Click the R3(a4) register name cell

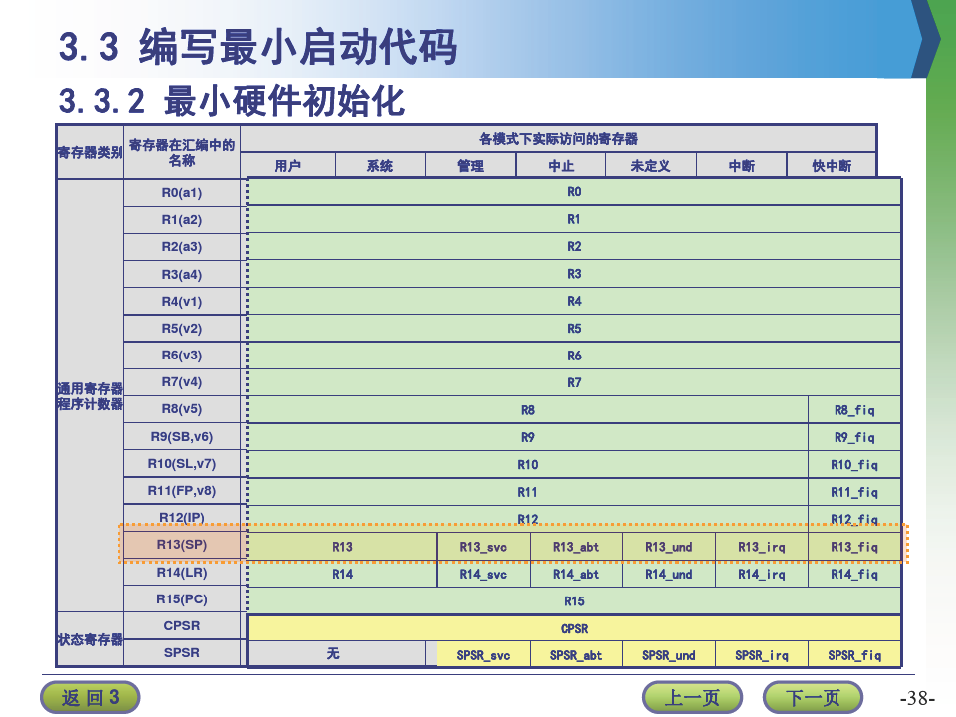(x=182, y=274)
